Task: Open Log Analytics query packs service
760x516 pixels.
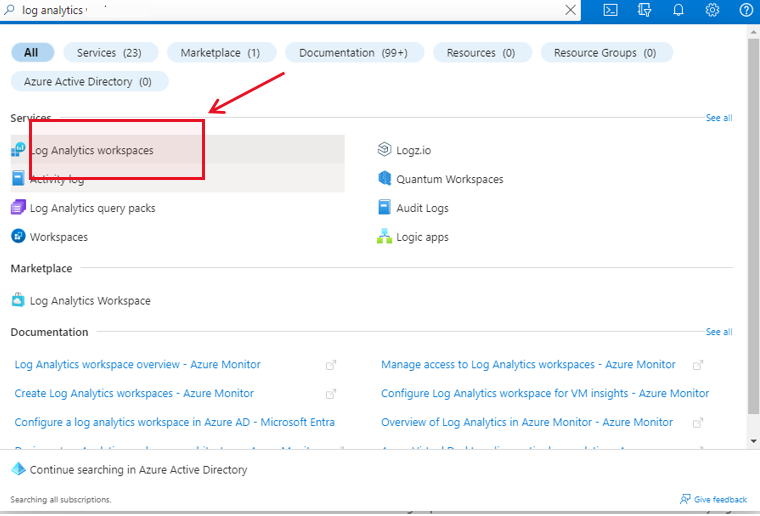Action: (93, 208)
